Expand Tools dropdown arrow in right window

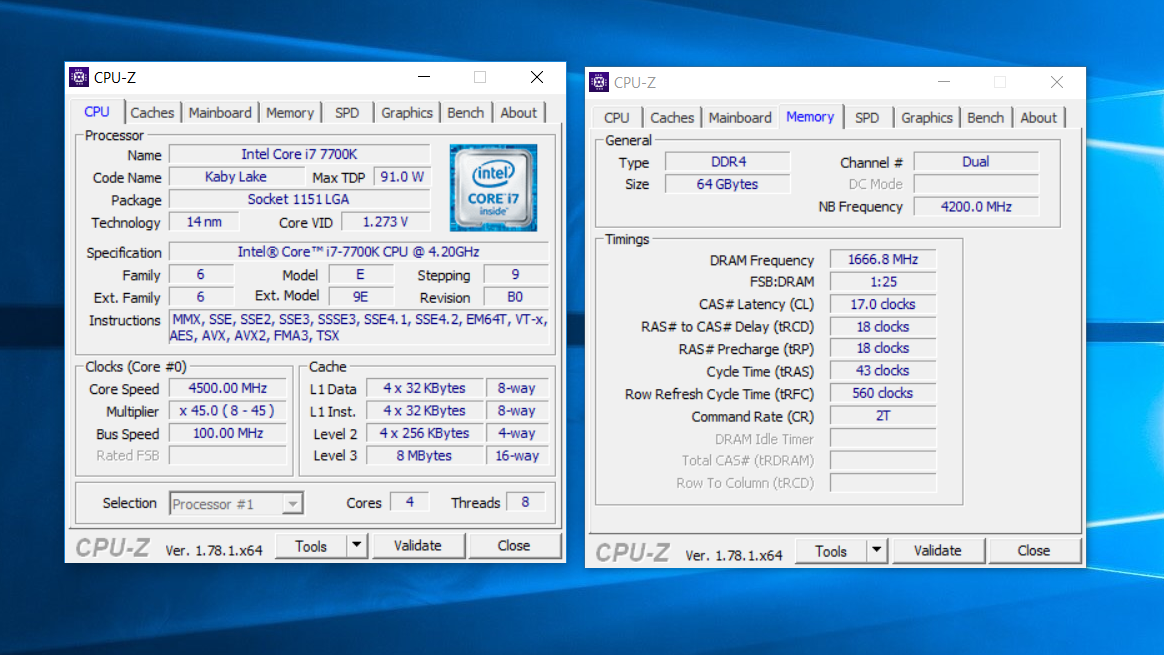(877, 551)
